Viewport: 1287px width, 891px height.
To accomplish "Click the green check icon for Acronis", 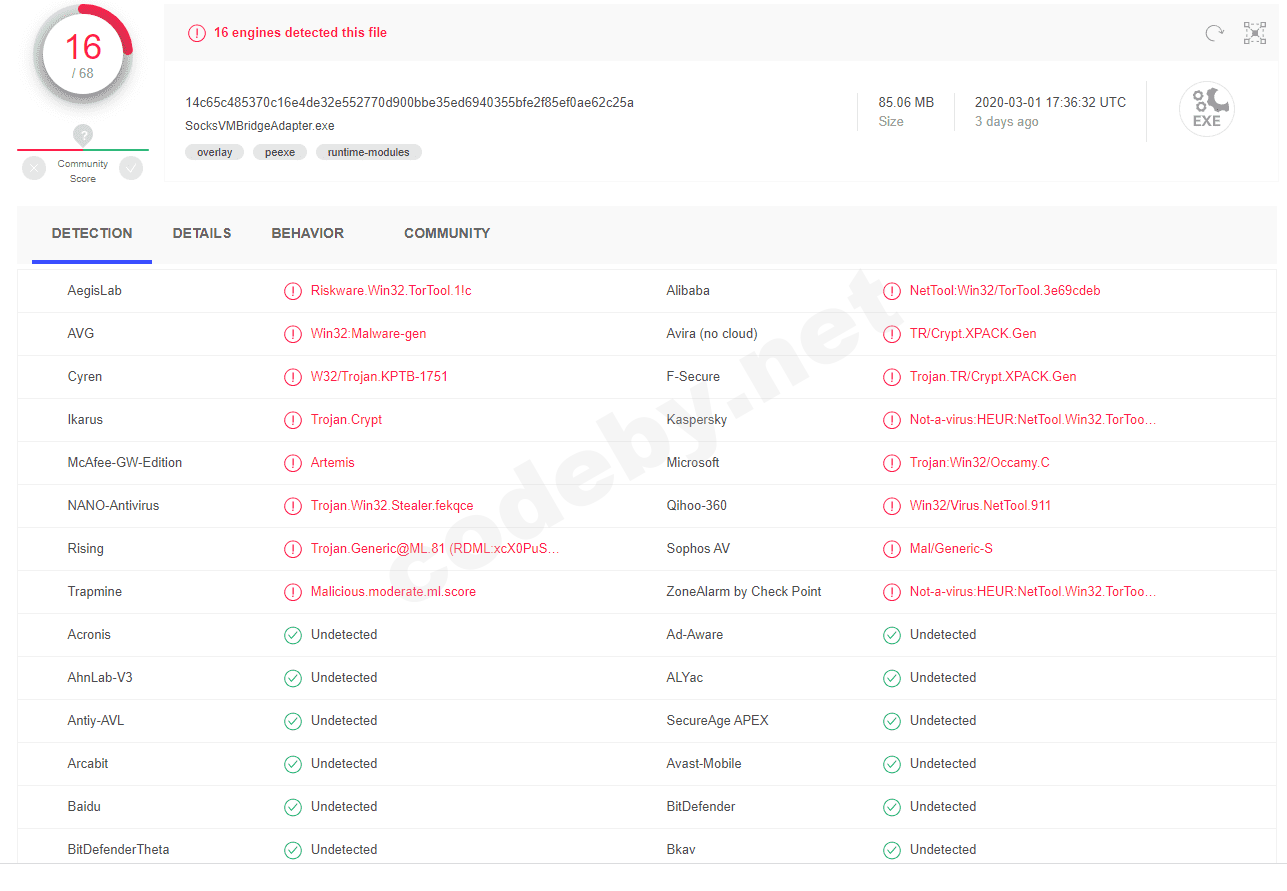I will tap(293, 635).
